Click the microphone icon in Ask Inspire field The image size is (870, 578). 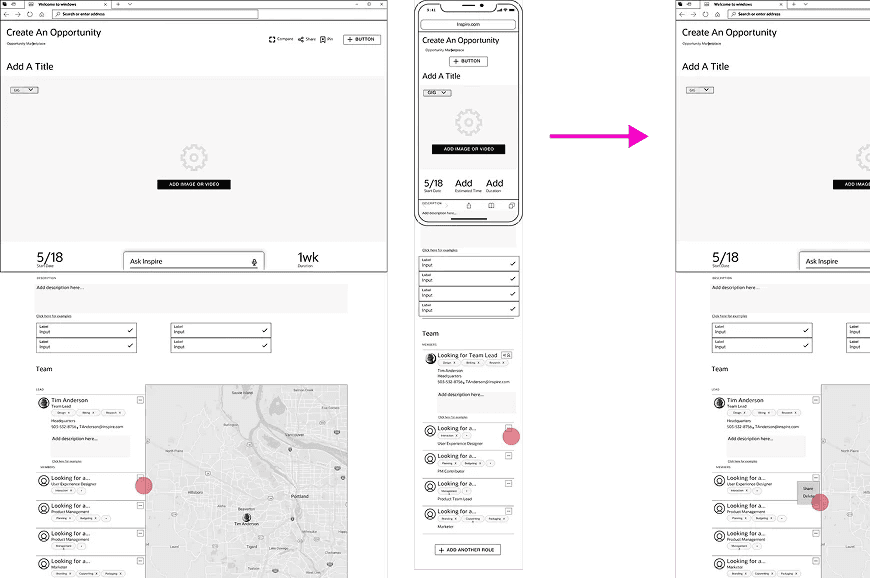256,262
